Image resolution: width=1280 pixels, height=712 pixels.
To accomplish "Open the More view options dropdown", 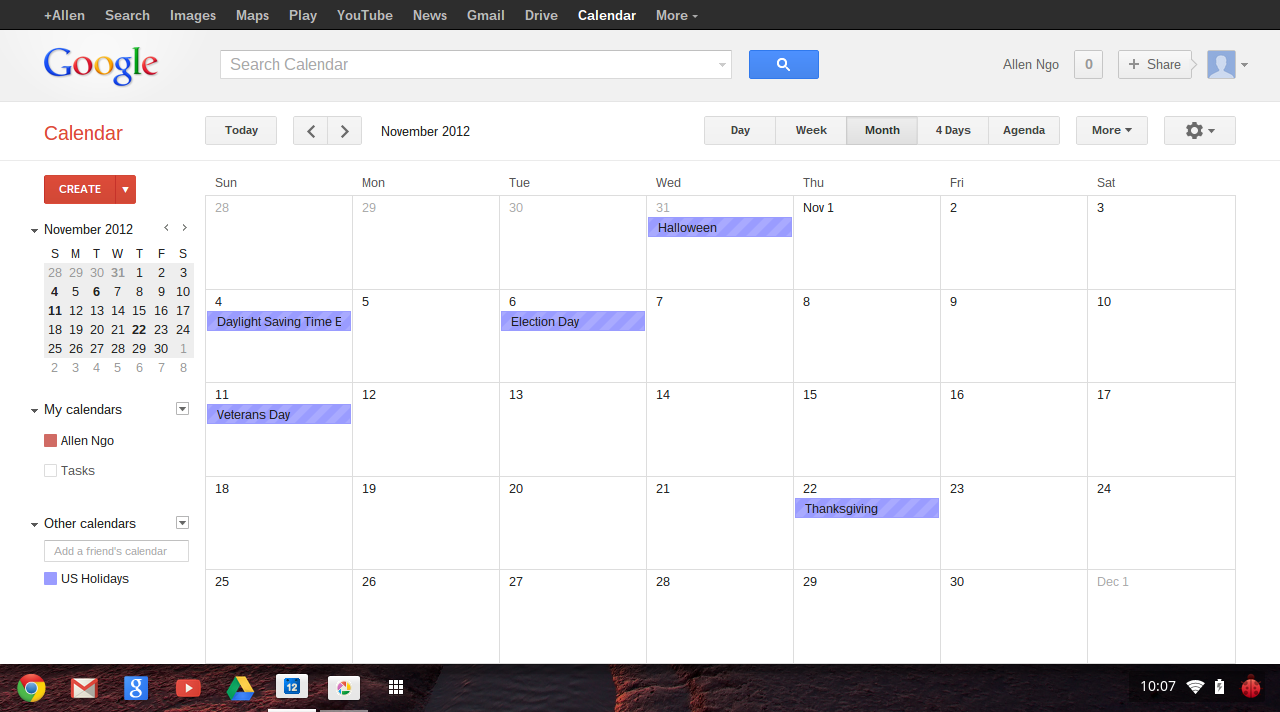I will (1112, 131).
